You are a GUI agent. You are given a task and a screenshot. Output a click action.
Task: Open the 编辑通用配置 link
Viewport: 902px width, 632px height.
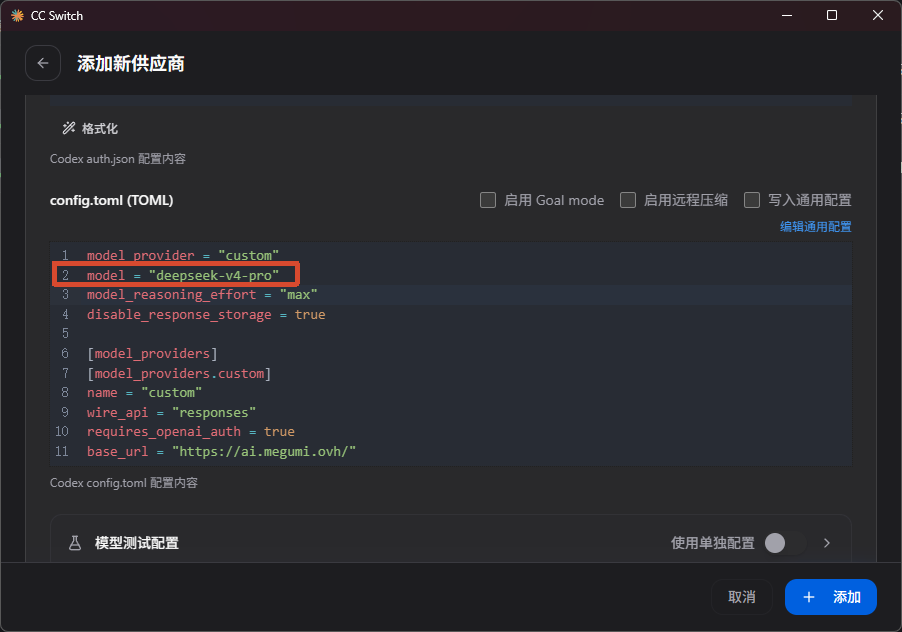[x=815, y=227]
